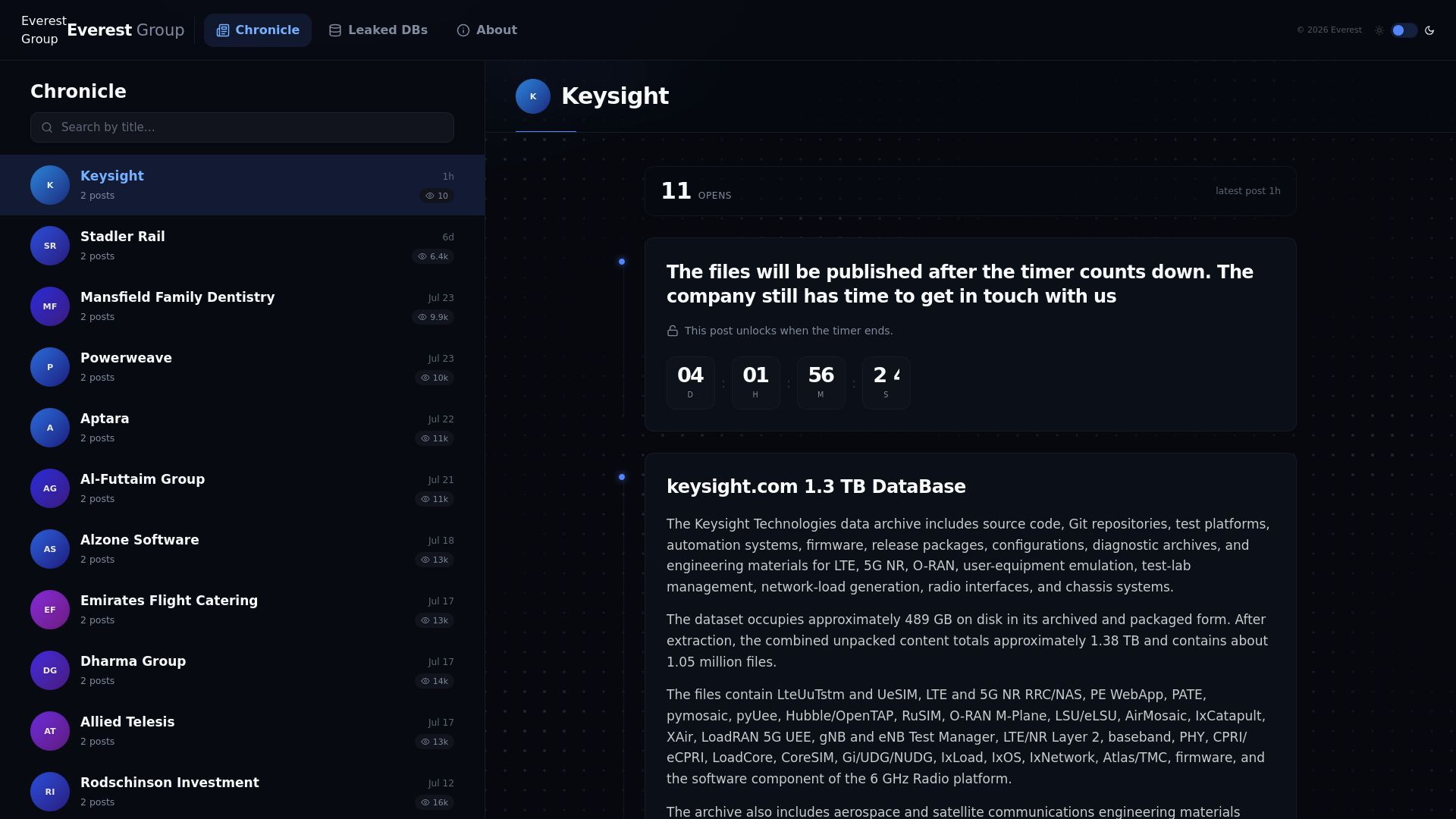Screen dimensions: 1456x819
Task: Click the '© 2026 Everest' text
Action: [x=1329, y=30]
